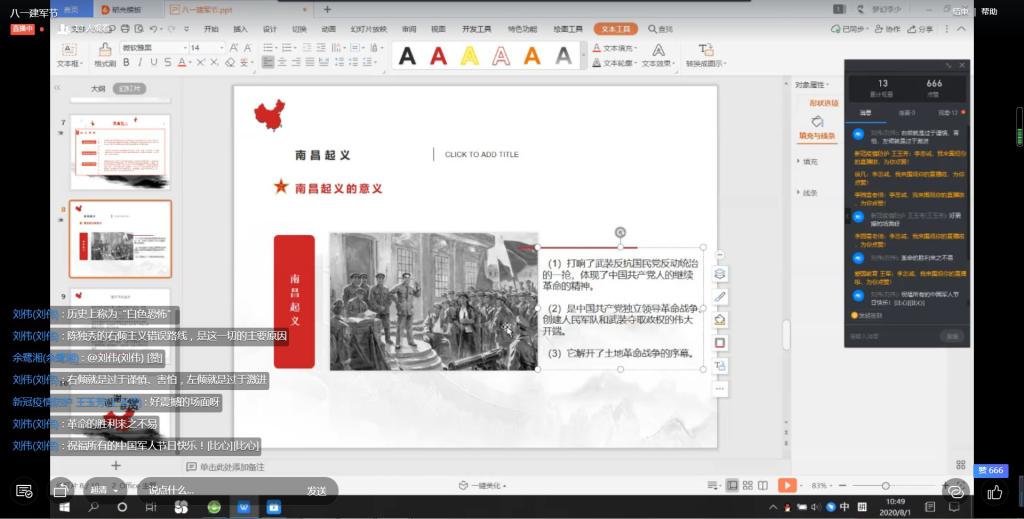Click the layers icon beside the slide

[720, 274]
